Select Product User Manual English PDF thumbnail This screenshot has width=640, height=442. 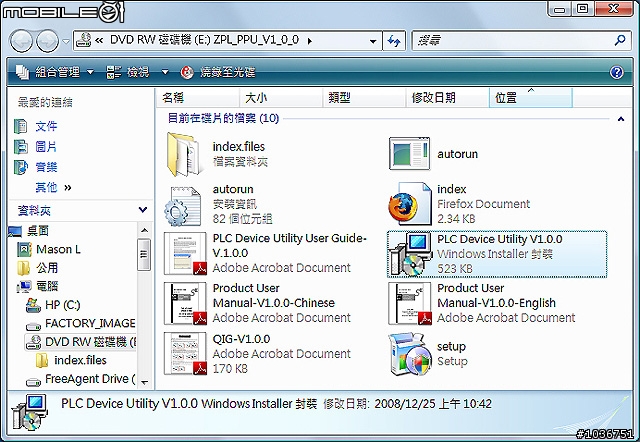(x=410, y=304)
